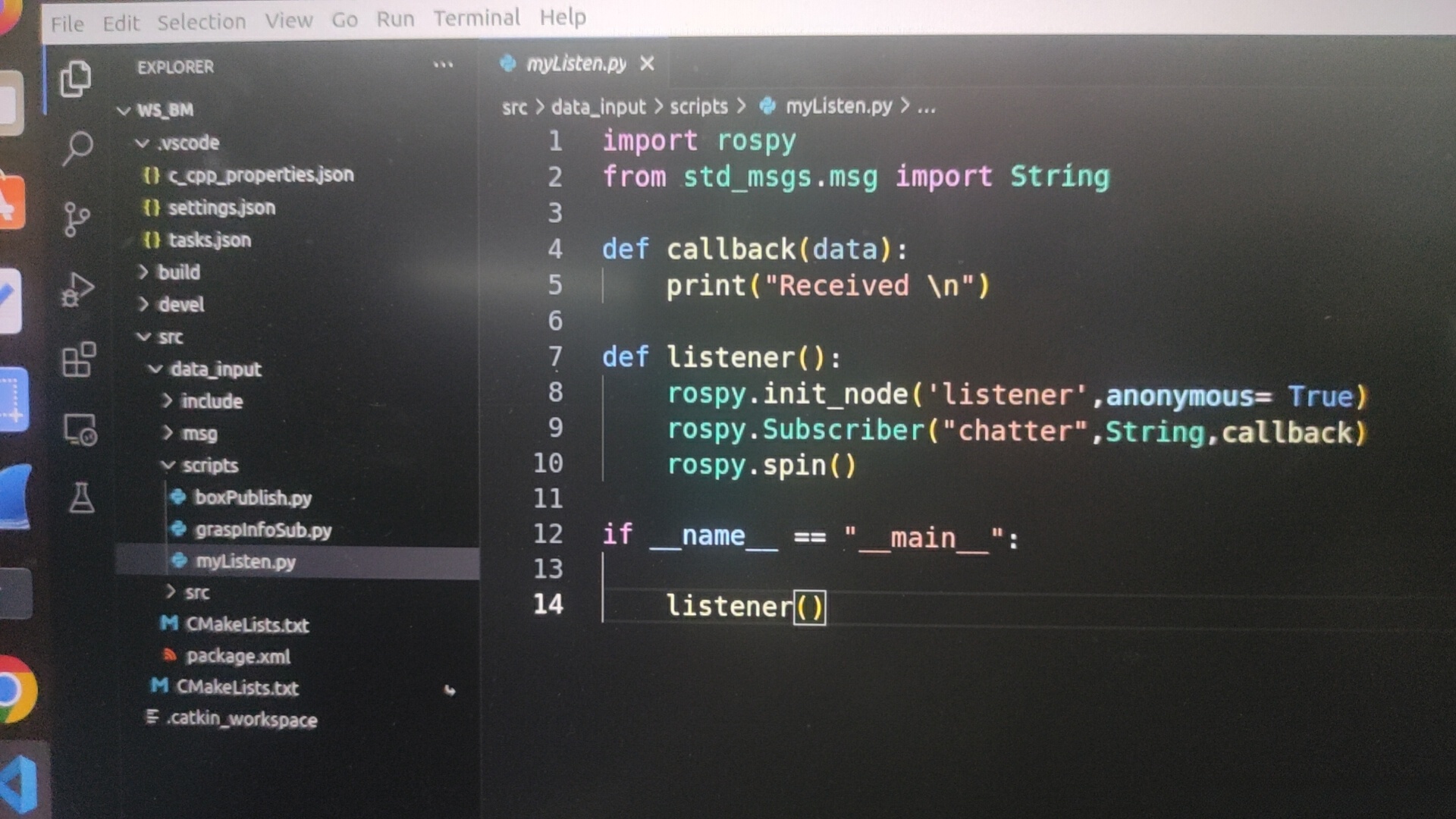Open boxPublish.py in the explorer
The height and width of the screenshot is (819, 1456).
coord(253,497)
